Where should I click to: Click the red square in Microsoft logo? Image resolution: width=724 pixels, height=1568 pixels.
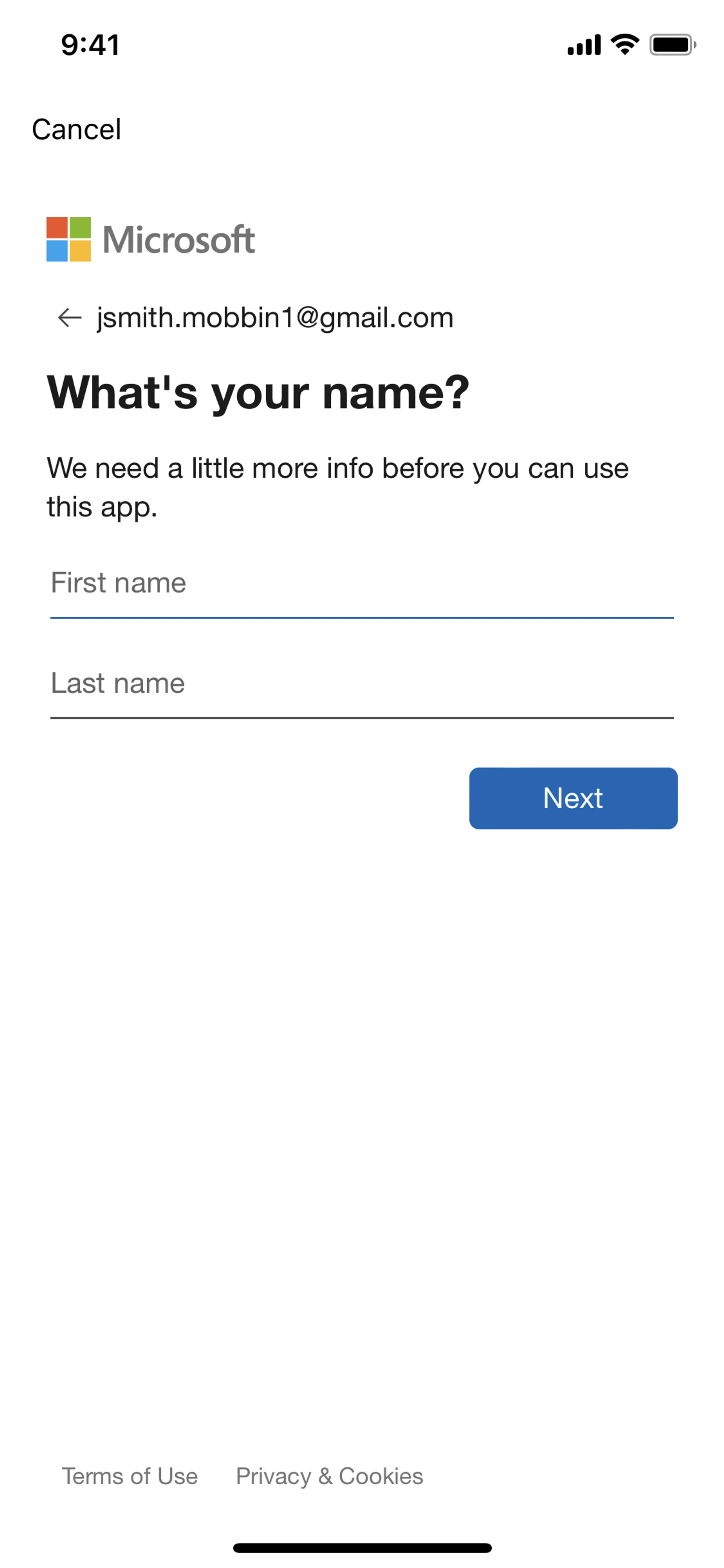[57, 228]
